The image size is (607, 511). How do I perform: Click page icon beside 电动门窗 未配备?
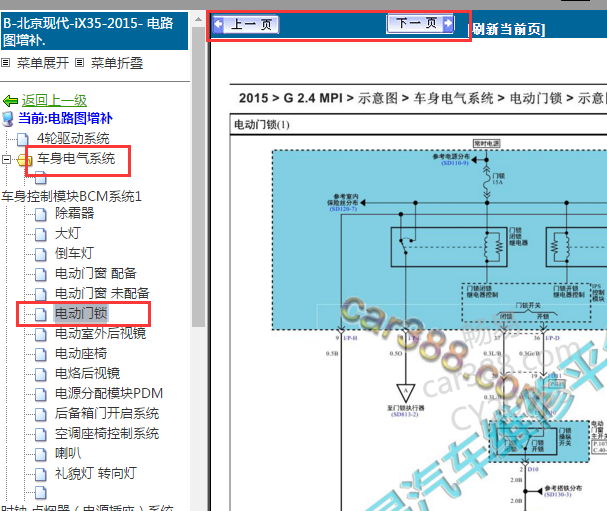coord(41,294)
